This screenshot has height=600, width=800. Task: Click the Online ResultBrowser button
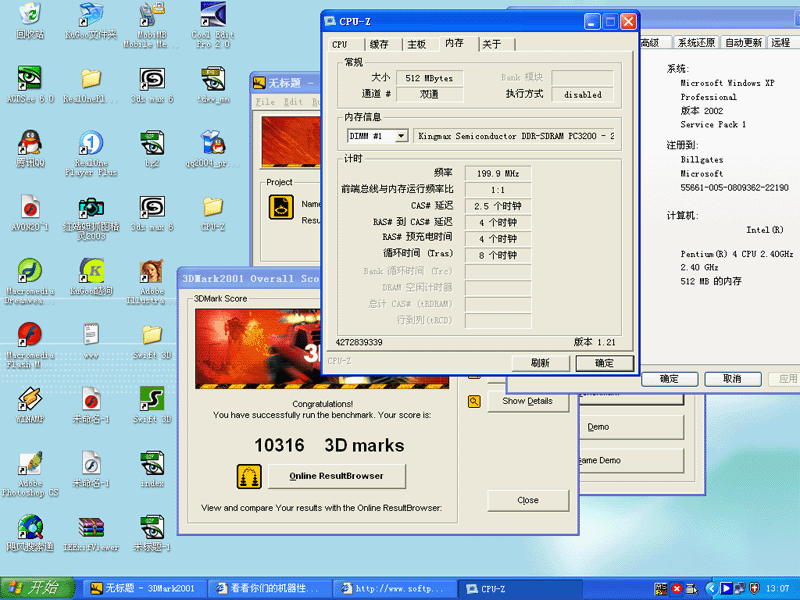coord(337,476)
